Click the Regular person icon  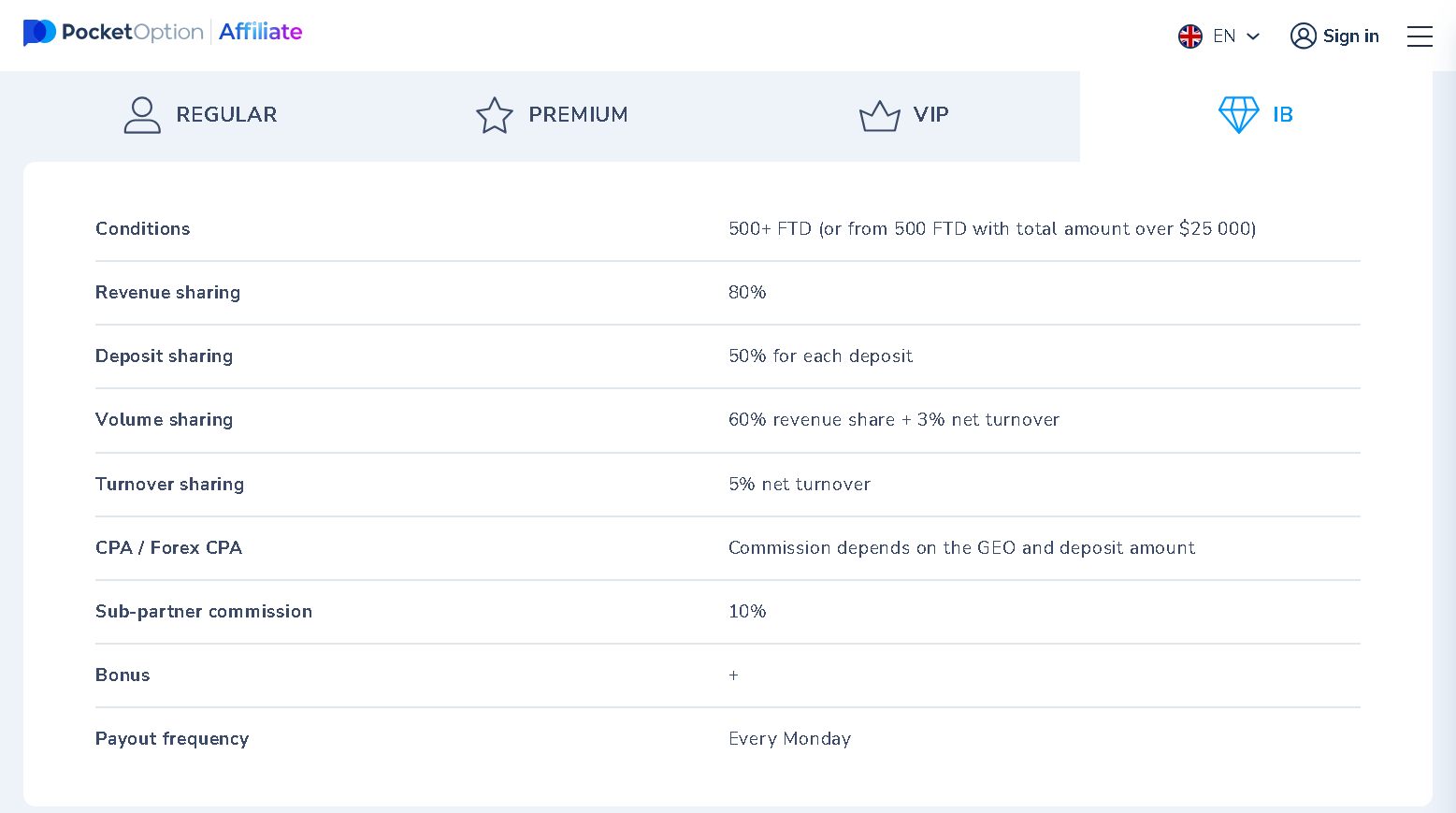(x=142, y=115)
